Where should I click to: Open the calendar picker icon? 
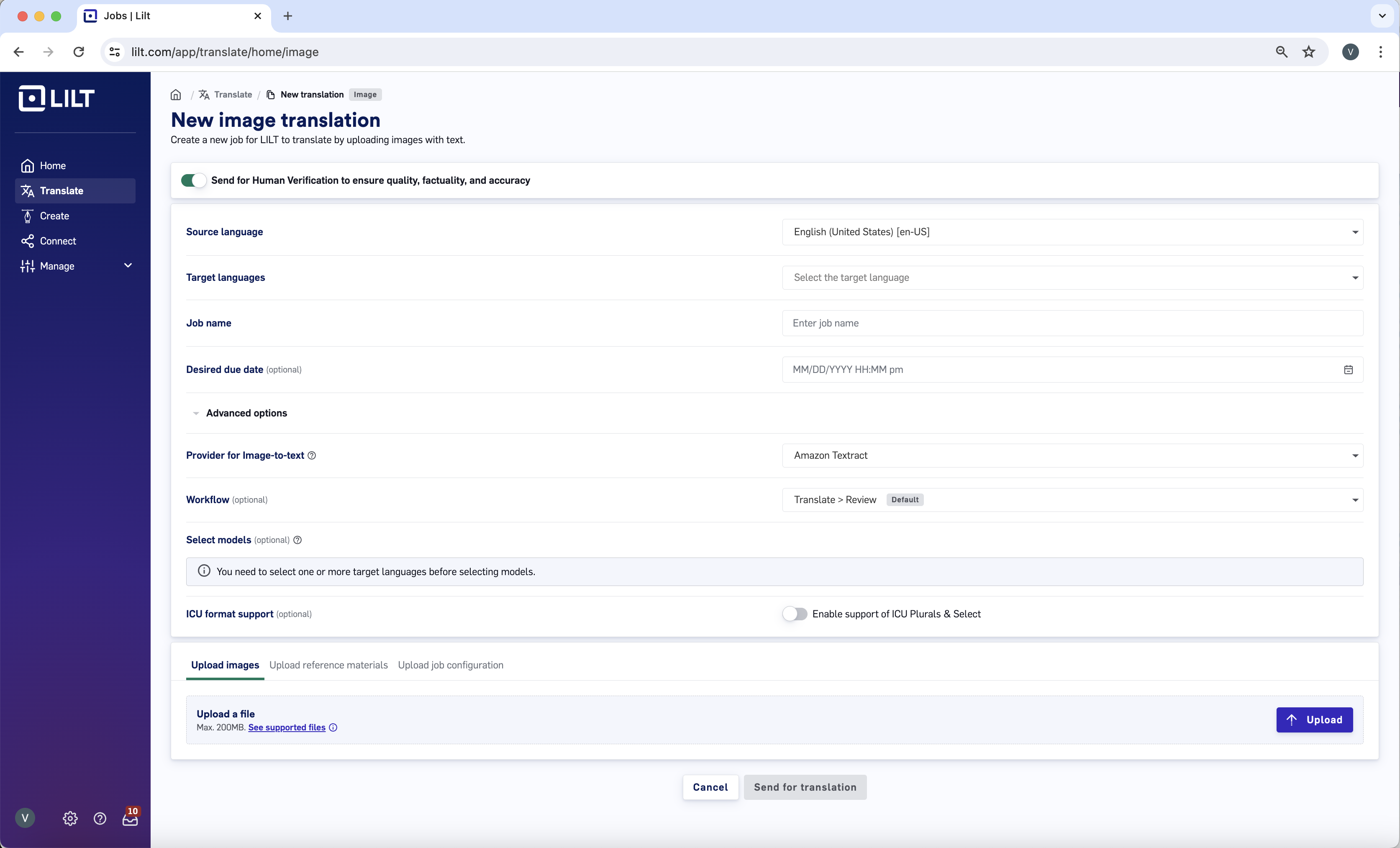(1348, 370)
